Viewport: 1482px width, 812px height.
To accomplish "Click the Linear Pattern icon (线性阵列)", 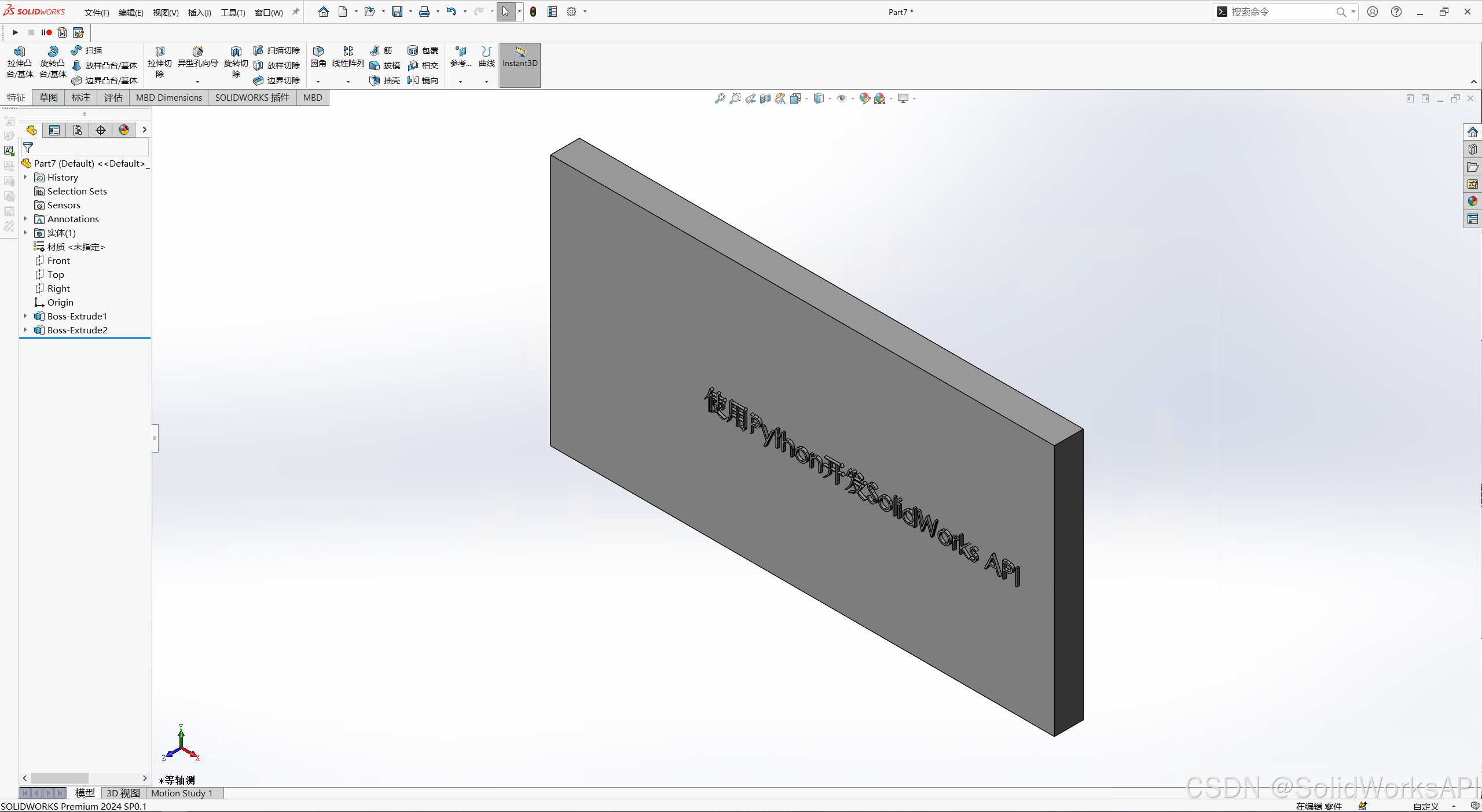I will click(x=348, y=57).
